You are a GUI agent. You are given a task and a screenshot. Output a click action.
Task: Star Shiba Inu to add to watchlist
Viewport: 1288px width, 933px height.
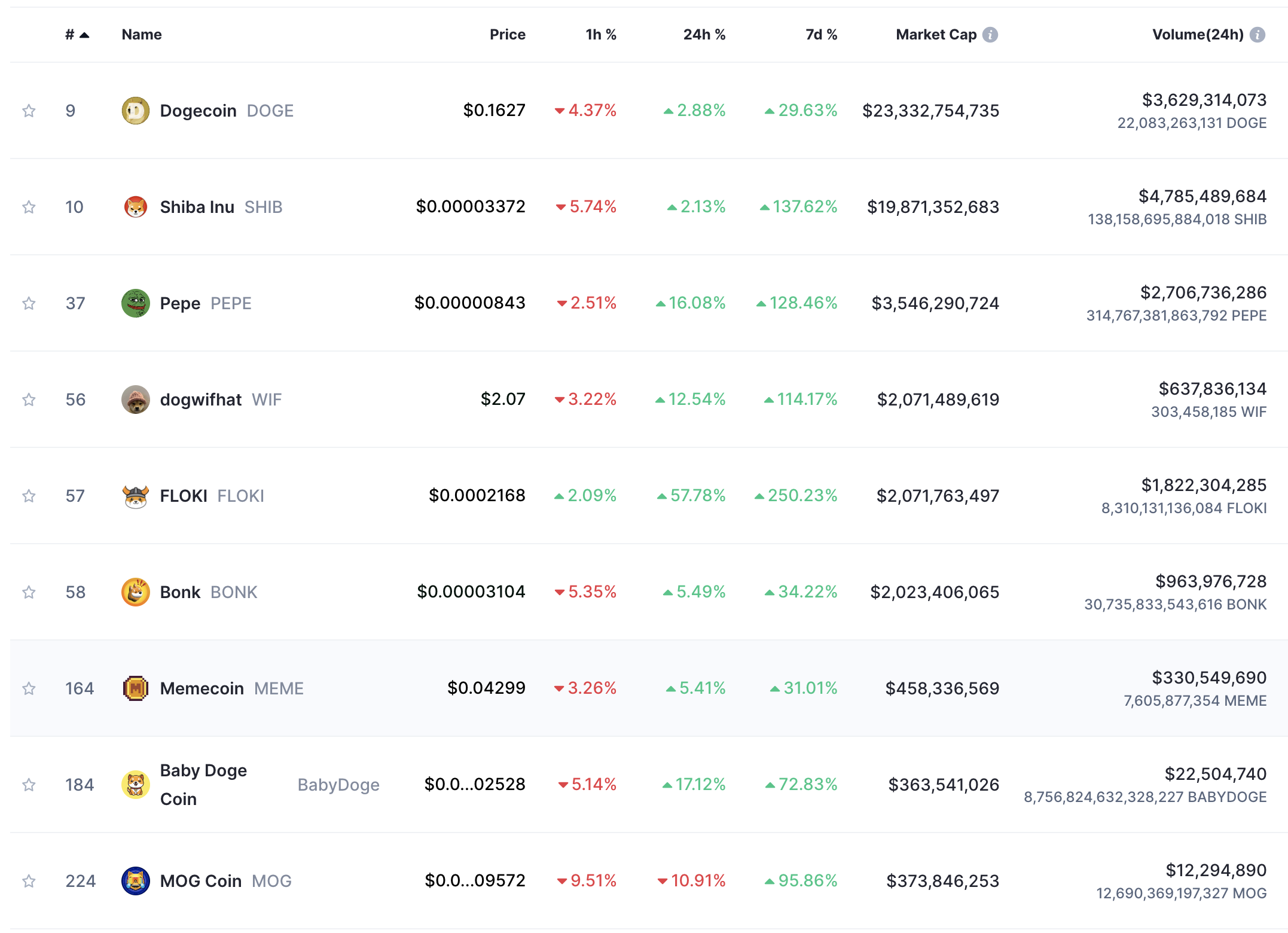click(x=29, y=207)
